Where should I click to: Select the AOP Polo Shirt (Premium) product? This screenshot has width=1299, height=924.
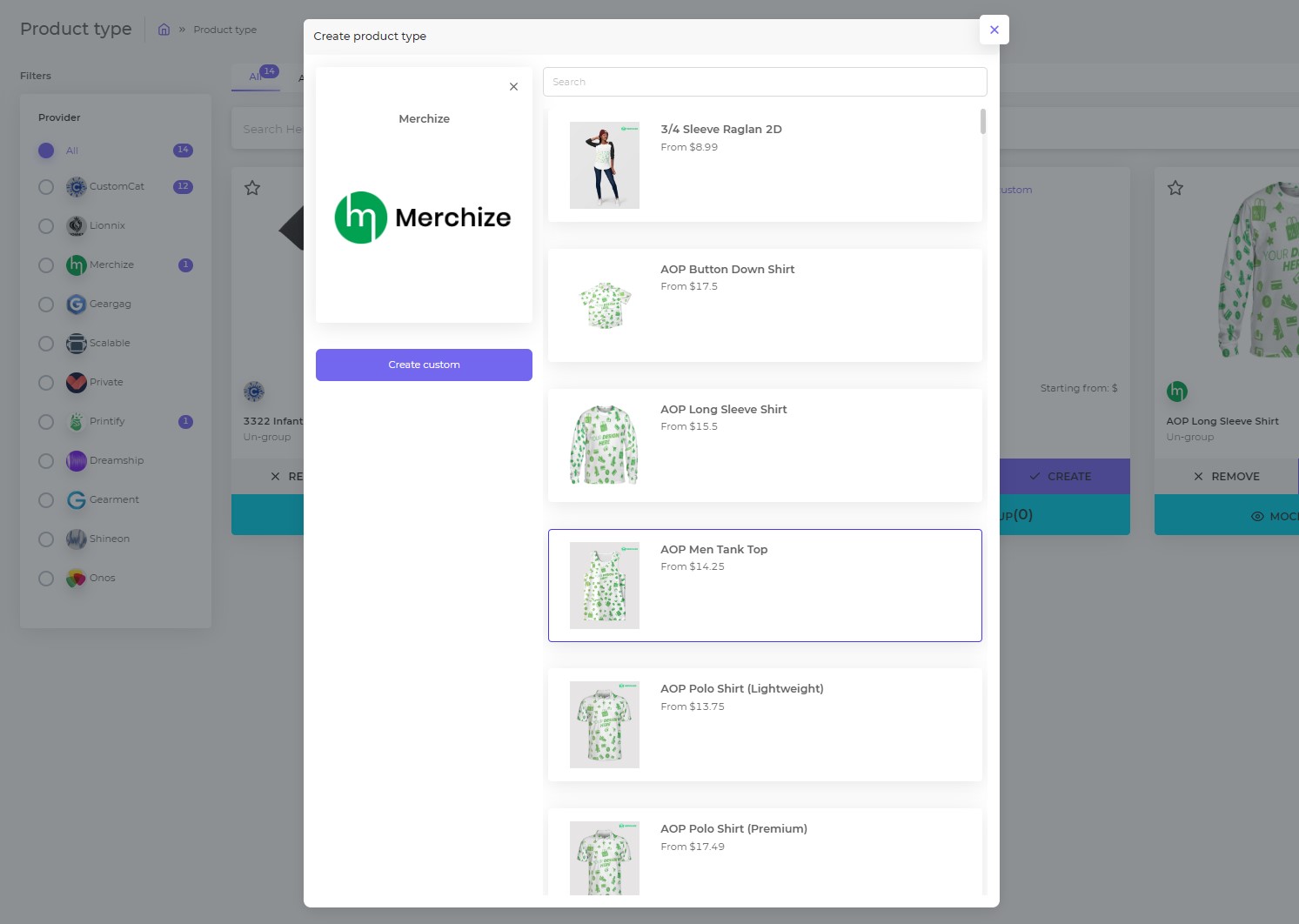pyautogui.click(x=765, y=853)
